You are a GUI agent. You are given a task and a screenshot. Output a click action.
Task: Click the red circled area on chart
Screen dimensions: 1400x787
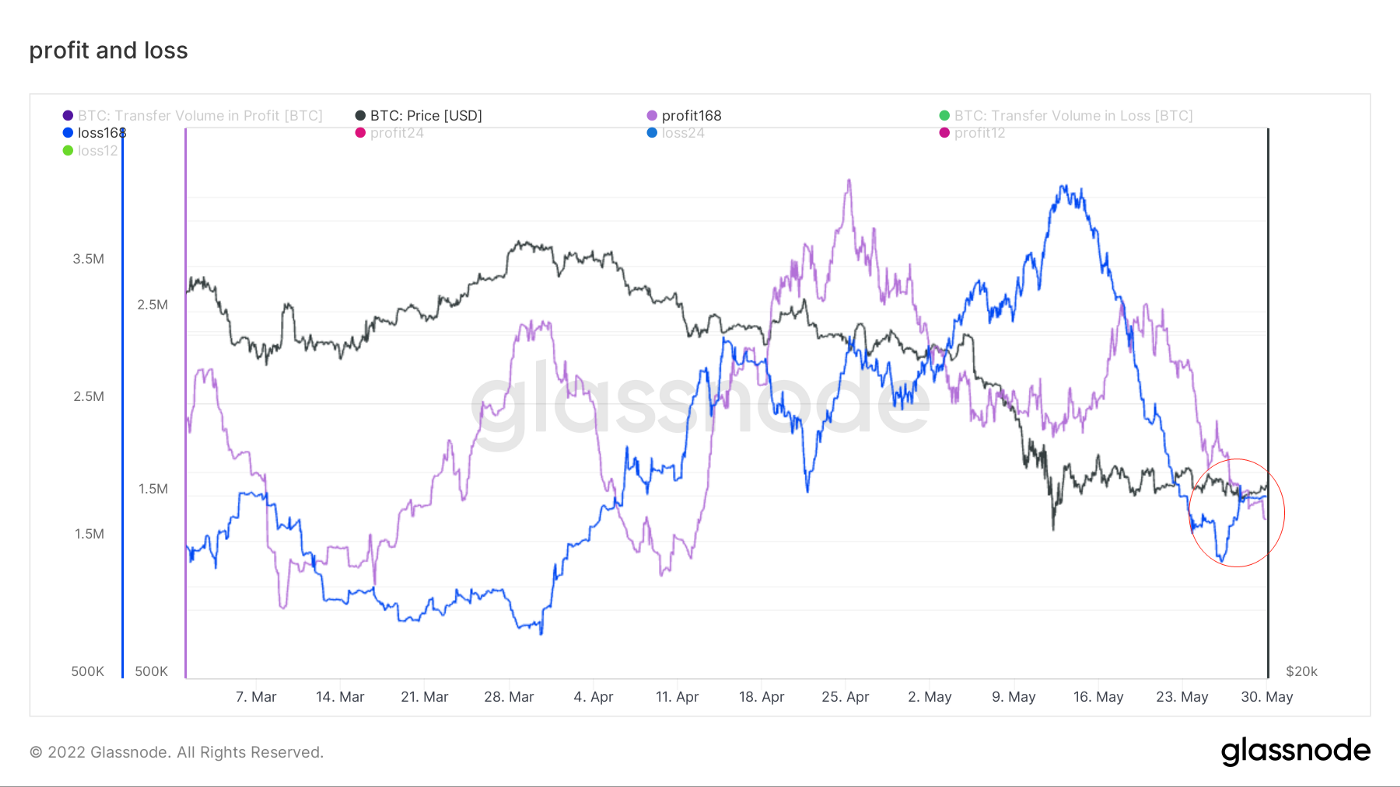pyautogui.click(x=1237, y=512)
